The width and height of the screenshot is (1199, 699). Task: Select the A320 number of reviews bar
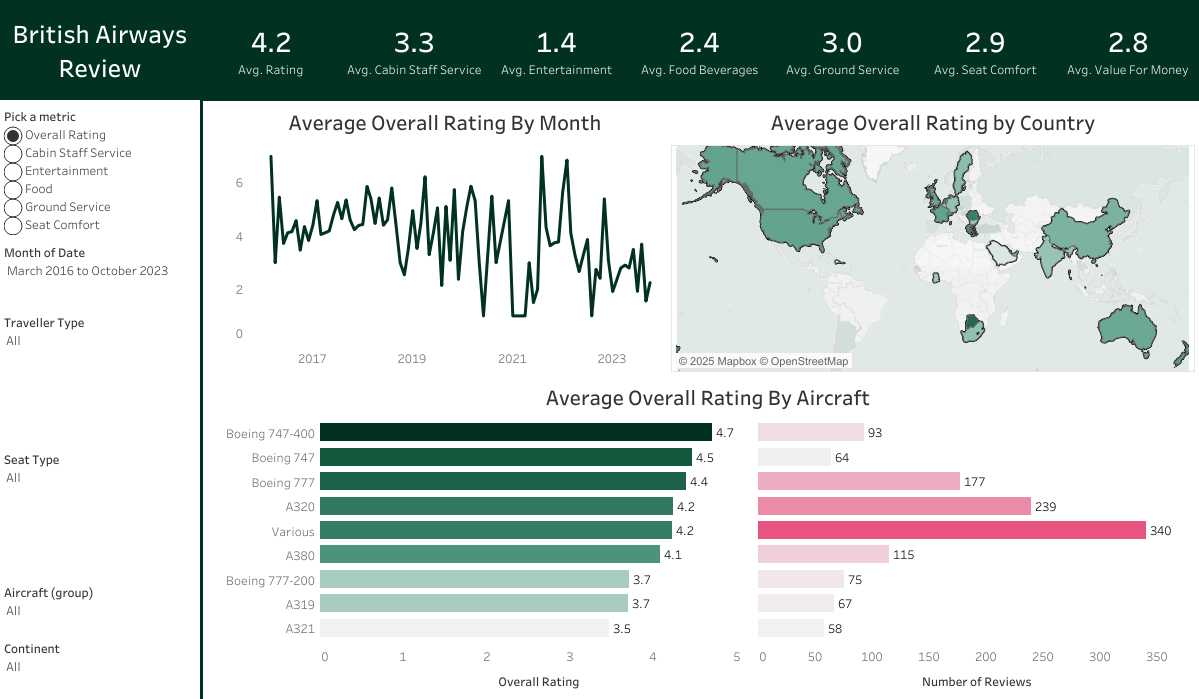894,507
